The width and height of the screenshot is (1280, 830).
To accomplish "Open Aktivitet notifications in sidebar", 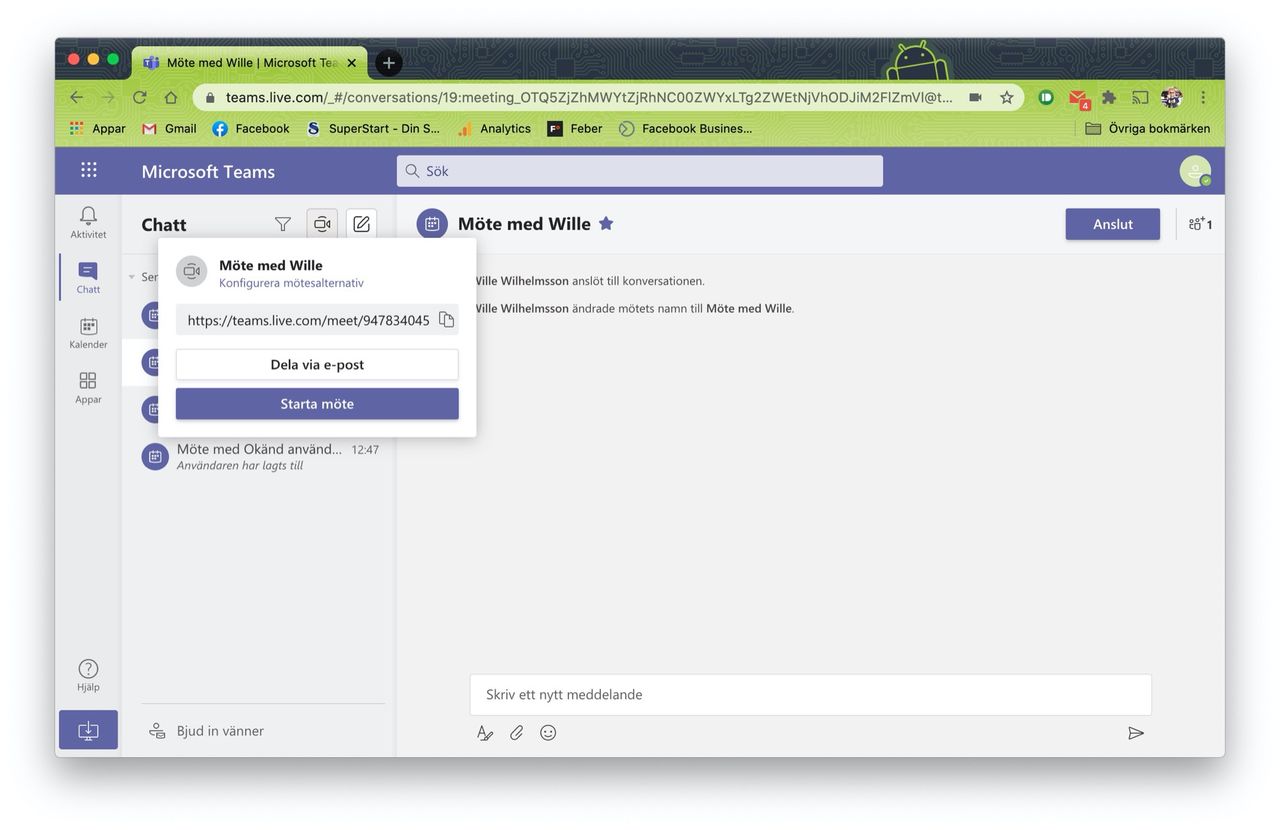I will click(x=88, y=222).
